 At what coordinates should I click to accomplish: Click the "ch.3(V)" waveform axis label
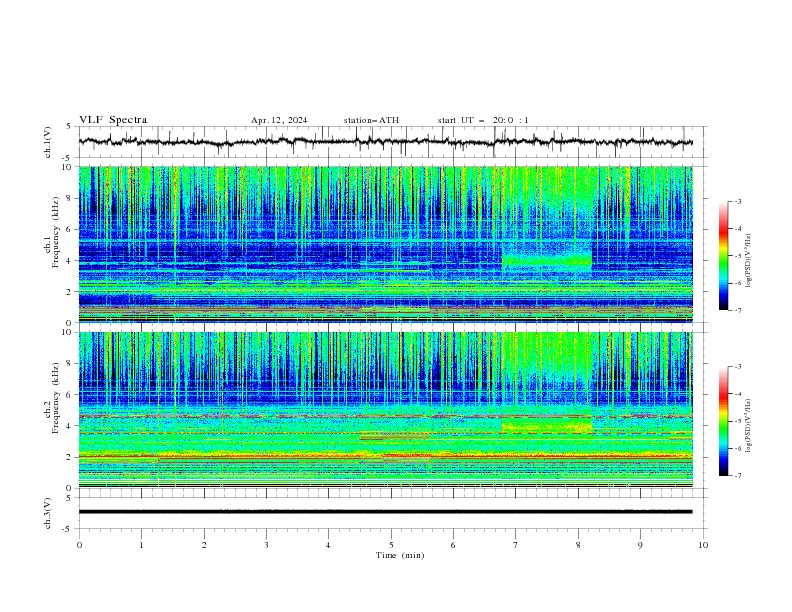[x=48, y=513]
